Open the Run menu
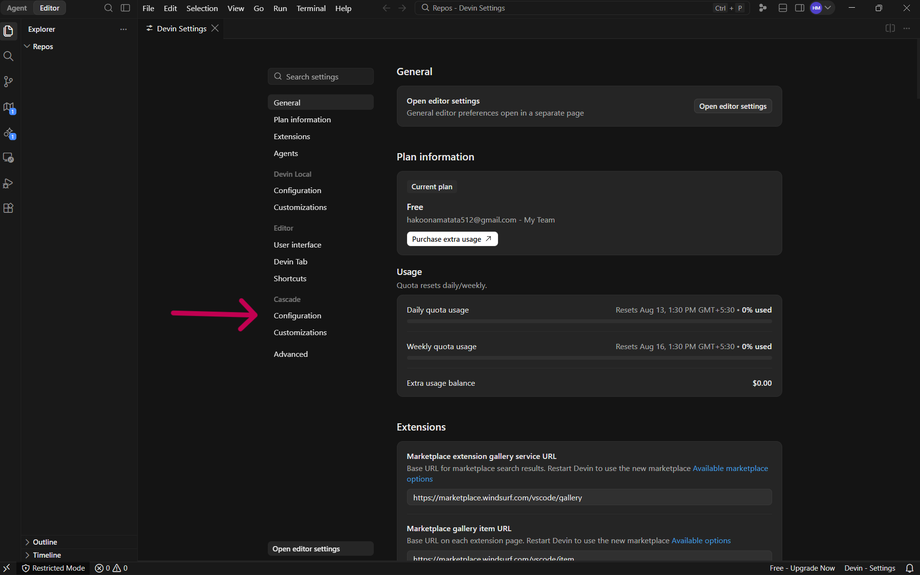920x575 pixels. point(280,8)
